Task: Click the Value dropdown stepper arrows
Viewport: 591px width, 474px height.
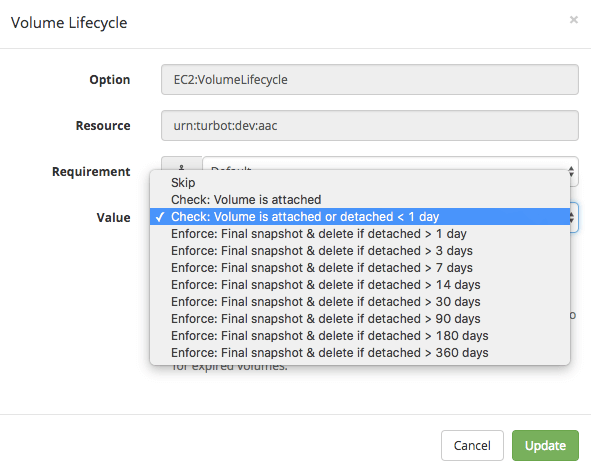Action: (x=573, y=217)
